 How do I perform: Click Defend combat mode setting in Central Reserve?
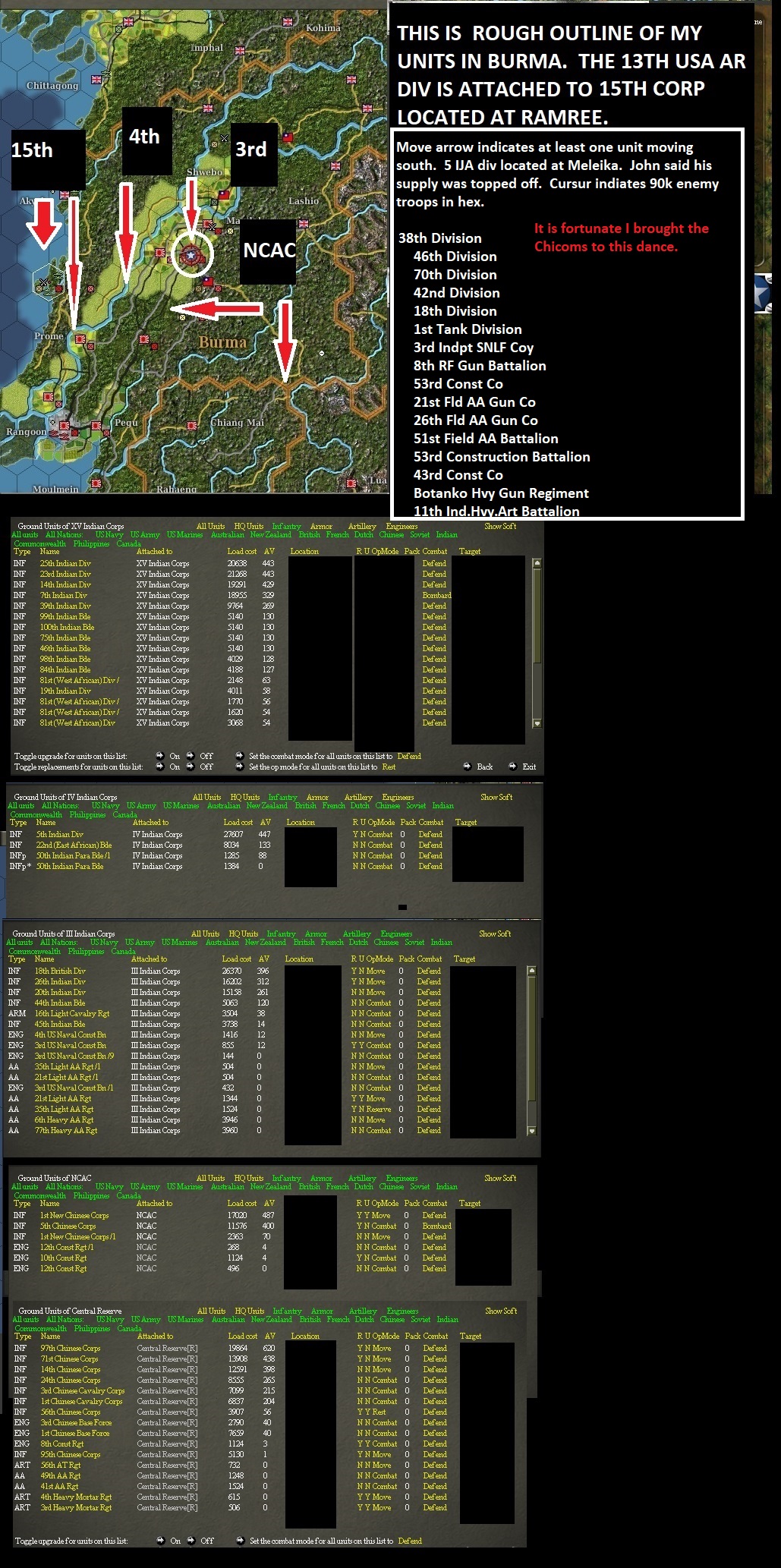point(410,1541)
